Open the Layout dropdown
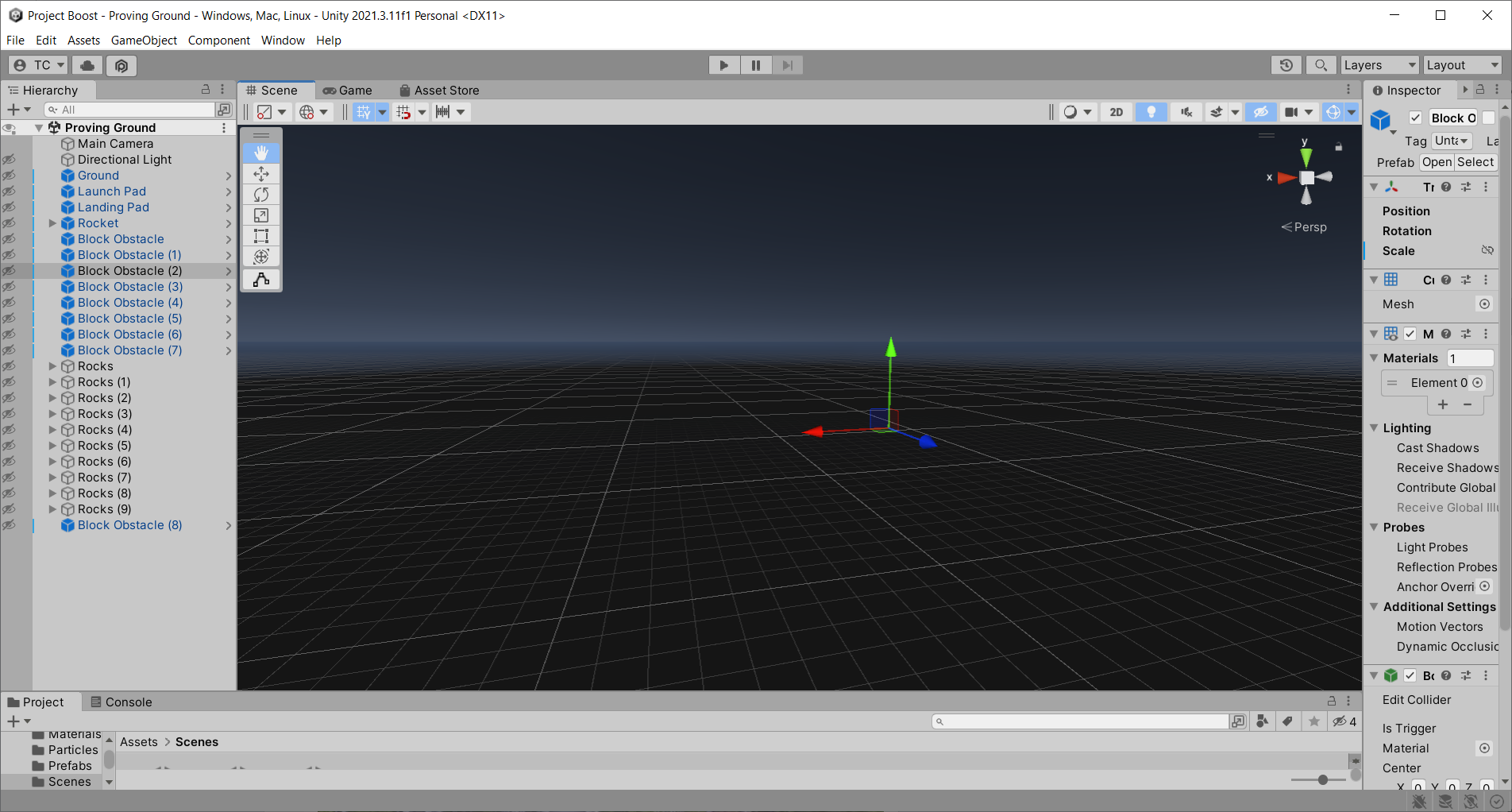 (x=1461, y=64)
